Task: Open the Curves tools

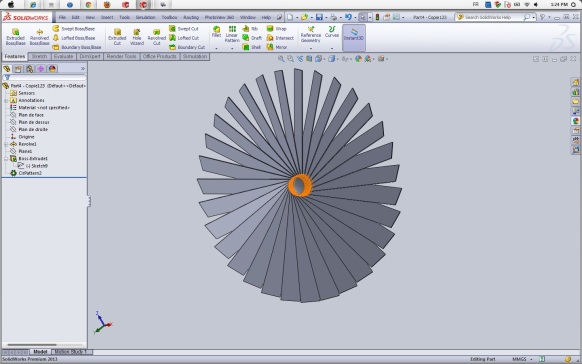Action: [x=332, y=32]
